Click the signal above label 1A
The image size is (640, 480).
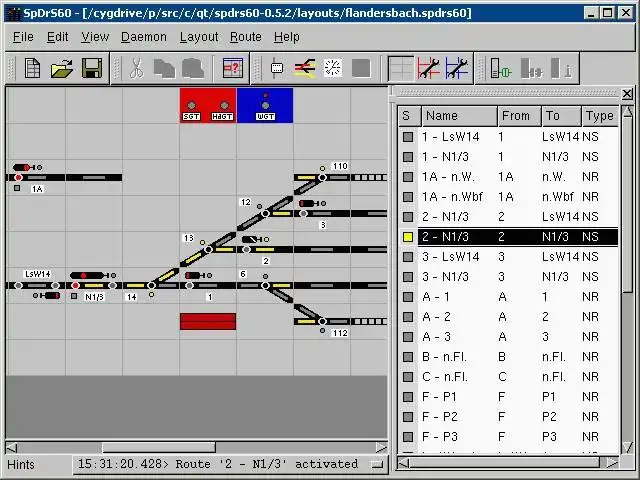[27, 167]
